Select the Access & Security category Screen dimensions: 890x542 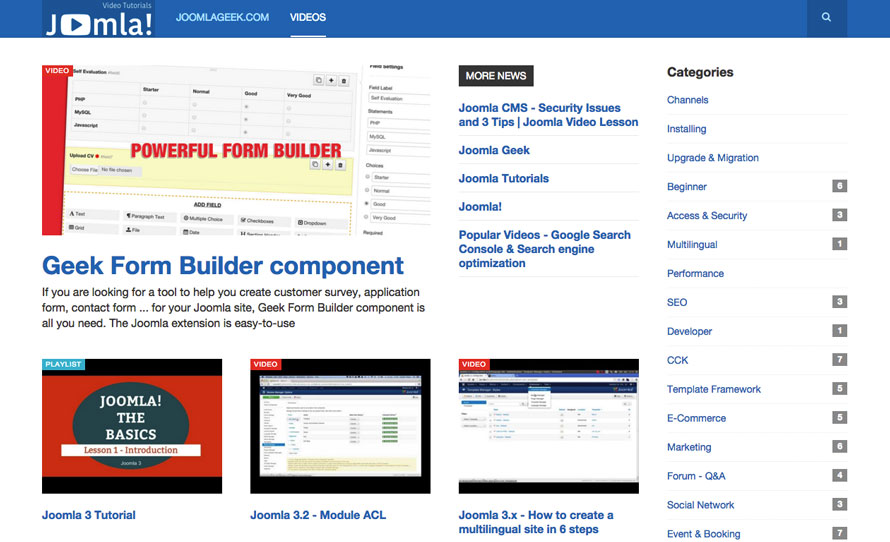pos(707,216)
